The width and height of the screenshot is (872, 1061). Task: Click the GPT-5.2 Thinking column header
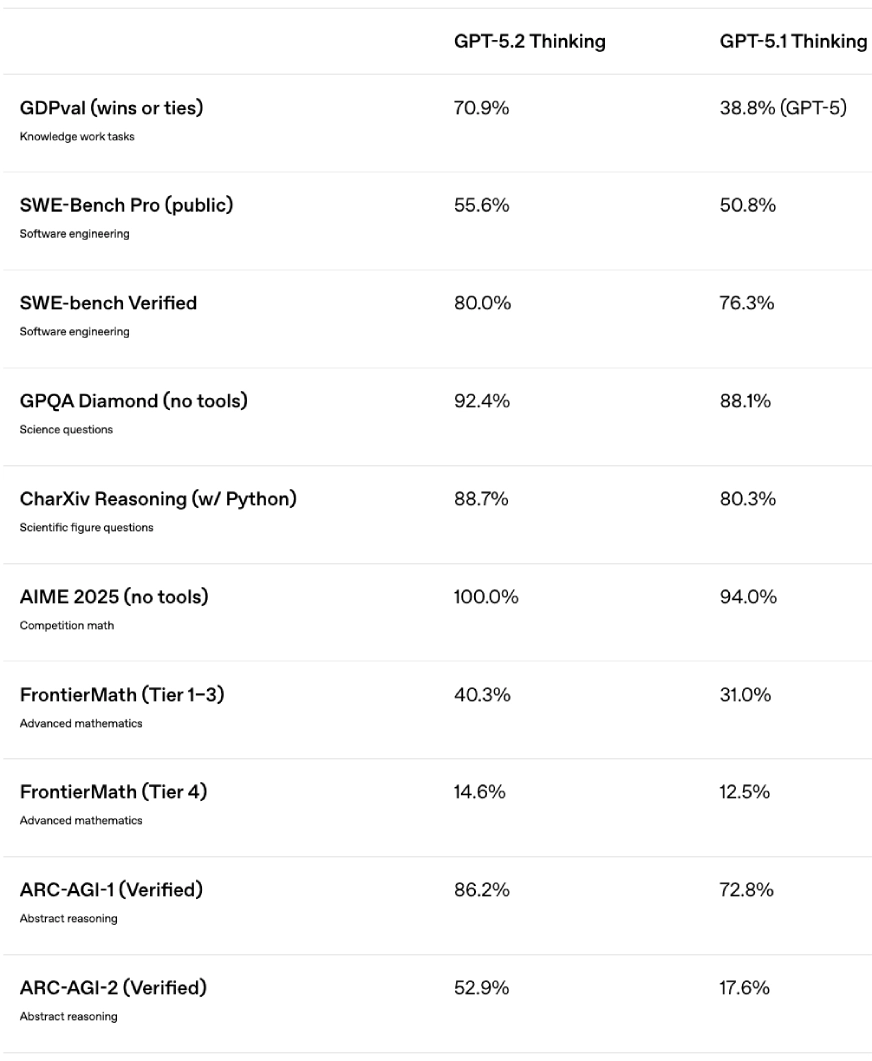click(x=529, y=42)
